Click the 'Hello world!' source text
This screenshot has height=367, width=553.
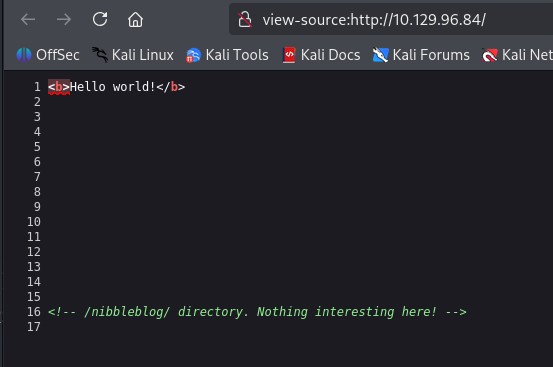tap(113, 87)
